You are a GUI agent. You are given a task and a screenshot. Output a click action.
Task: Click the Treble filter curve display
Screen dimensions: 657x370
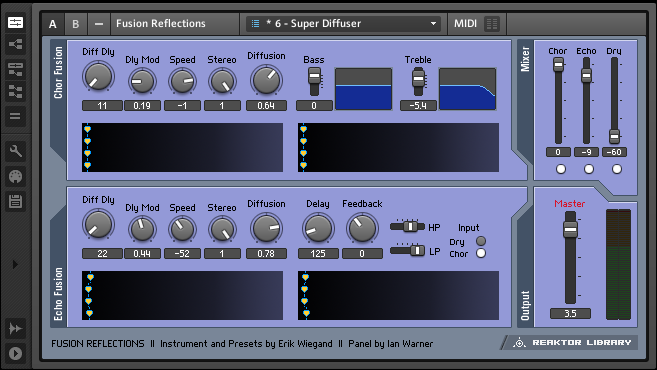pos(467,89)
